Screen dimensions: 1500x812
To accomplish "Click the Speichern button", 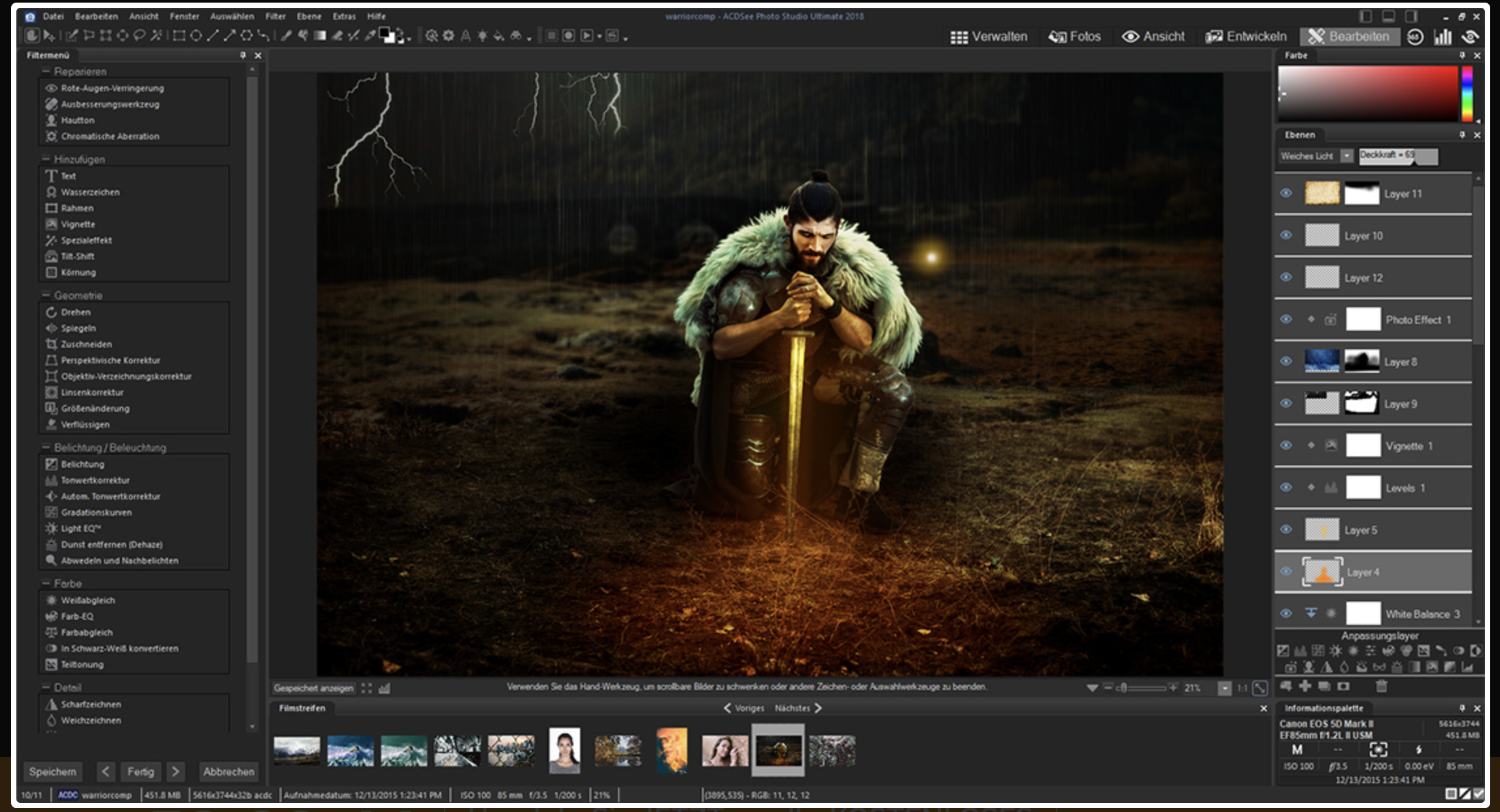I will tap(52, 771).
